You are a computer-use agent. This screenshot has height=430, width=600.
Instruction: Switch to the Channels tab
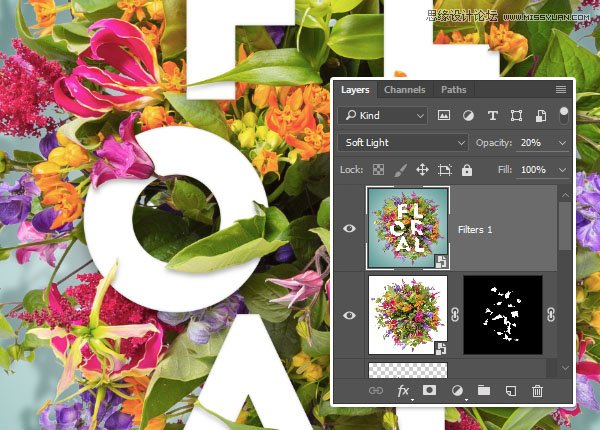404,90
